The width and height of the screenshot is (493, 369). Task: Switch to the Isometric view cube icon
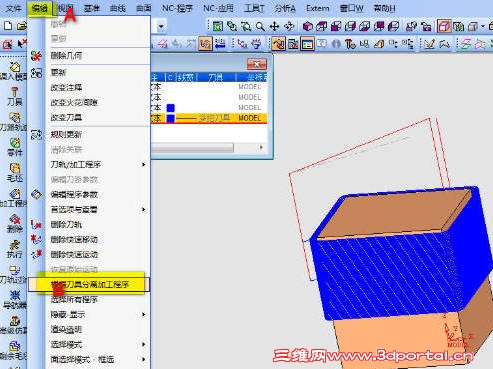coord(307,26)
